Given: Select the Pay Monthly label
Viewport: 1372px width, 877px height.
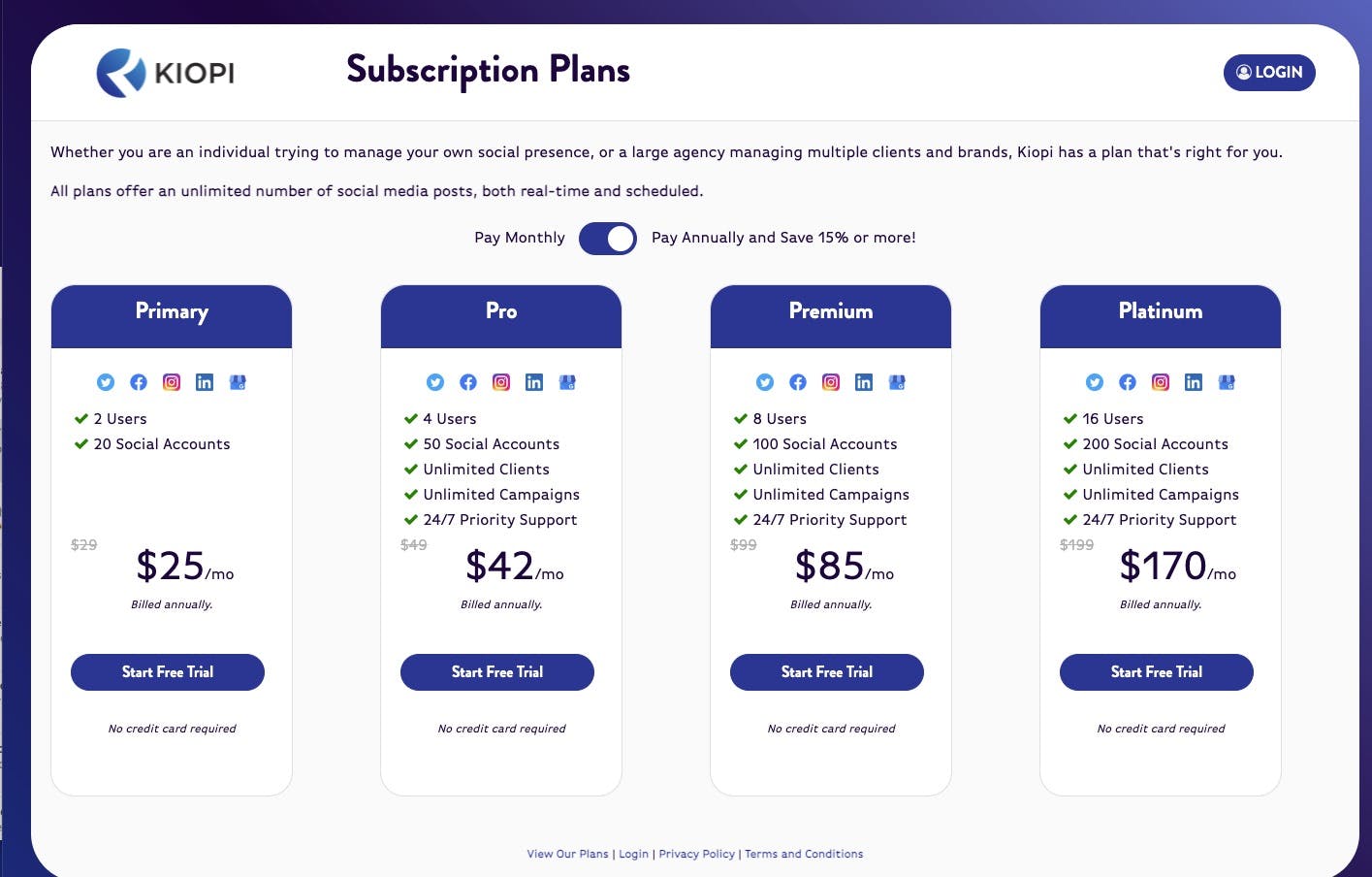Looking at the screenshot, I should (x=520, y=238).
